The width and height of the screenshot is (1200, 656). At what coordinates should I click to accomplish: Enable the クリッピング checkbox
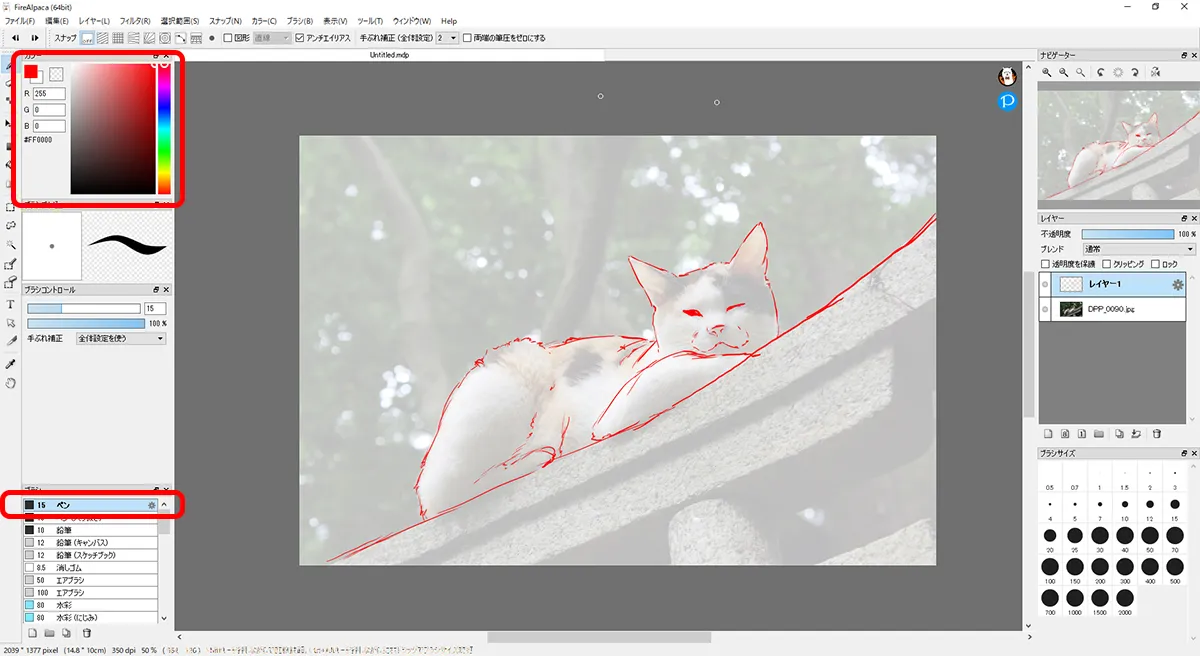1106,264
